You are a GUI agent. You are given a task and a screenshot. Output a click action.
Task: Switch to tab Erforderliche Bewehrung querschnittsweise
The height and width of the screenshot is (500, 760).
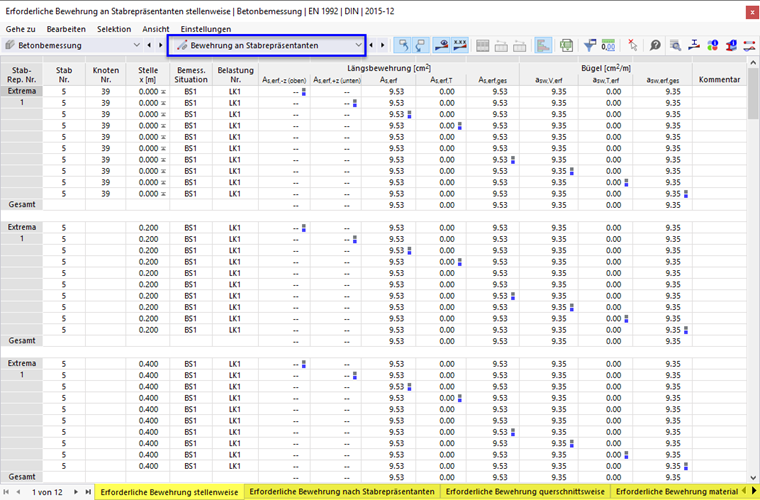[525, 492]
